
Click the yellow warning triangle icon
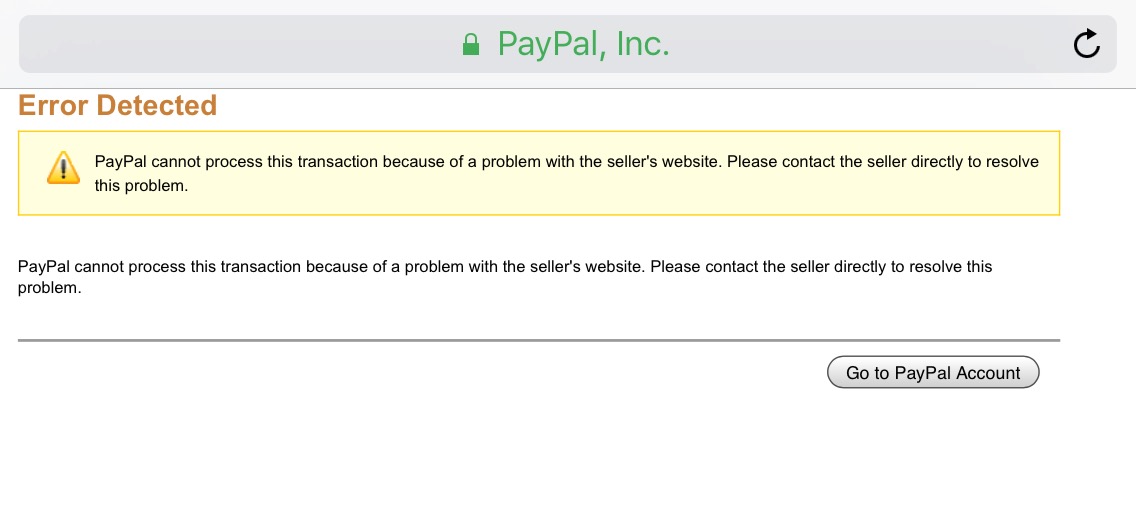coord(62,167)
